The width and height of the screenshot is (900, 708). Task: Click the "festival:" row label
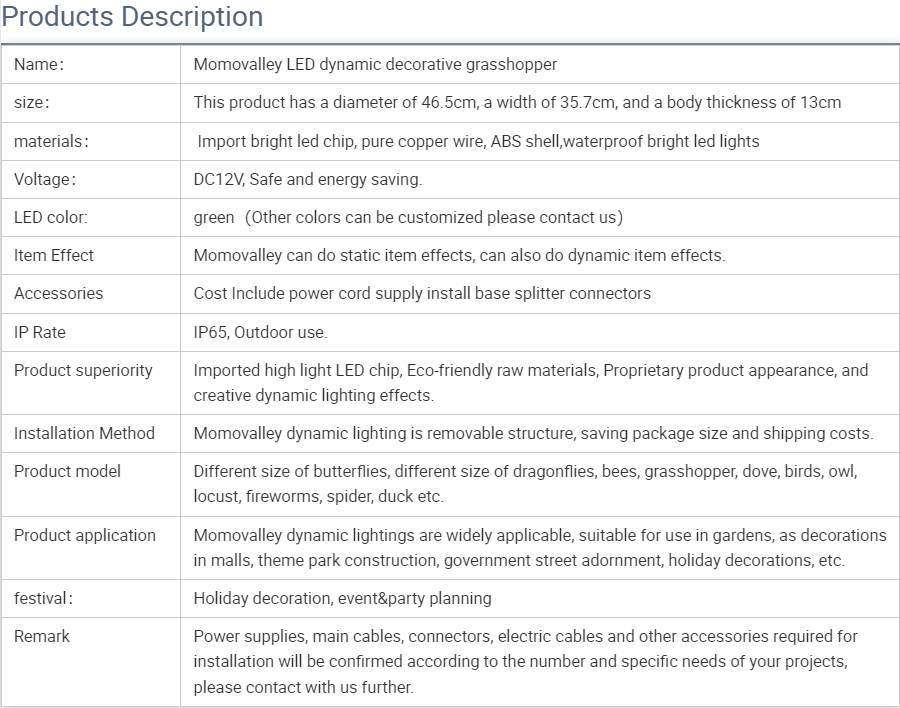pos(43,598)
